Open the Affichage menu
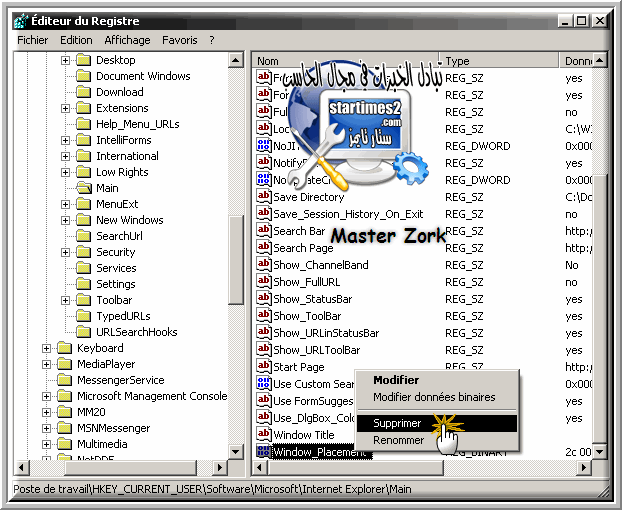The image size is (622, 510). pyautogui.click(x=127, y=40)
